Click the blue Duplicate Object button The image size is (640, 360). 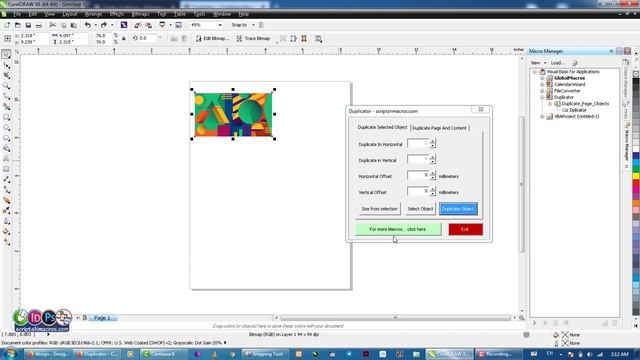pos(458,209)
